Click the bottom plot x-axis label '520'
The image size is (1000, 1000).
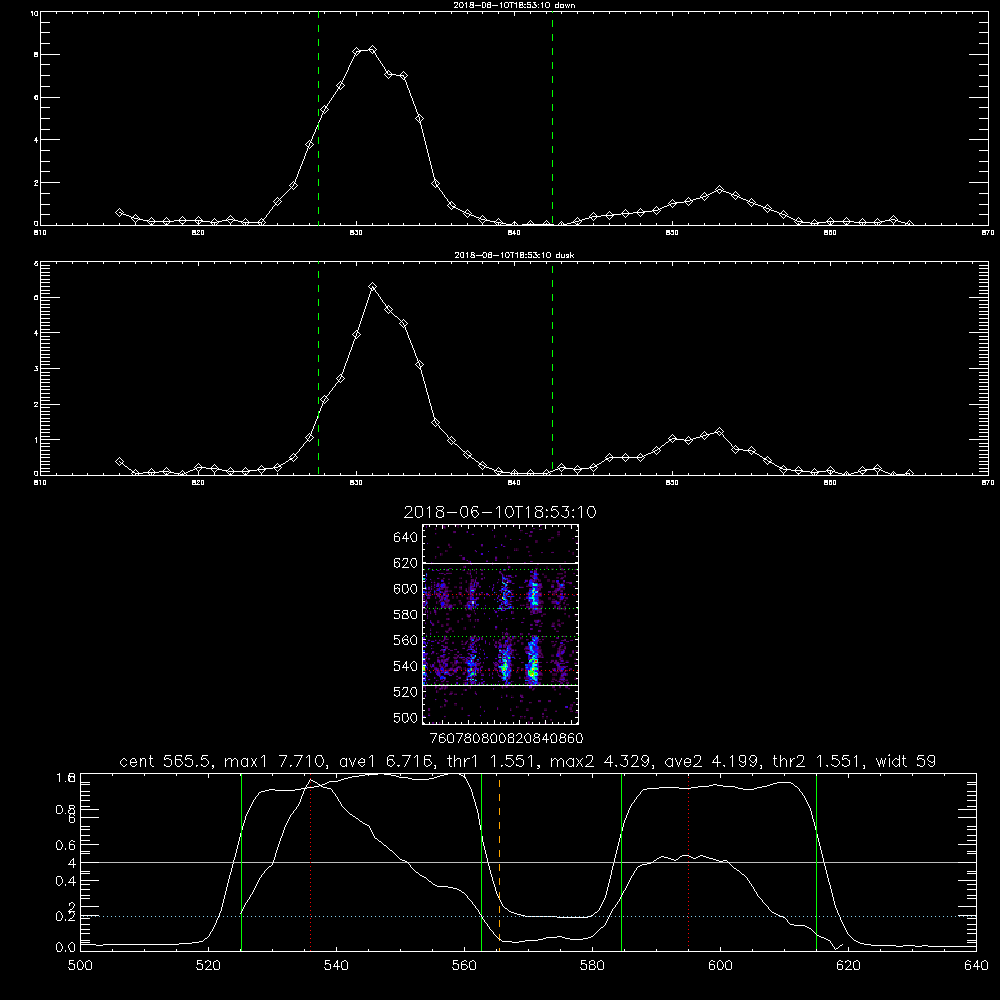click(x=208, y=966)
